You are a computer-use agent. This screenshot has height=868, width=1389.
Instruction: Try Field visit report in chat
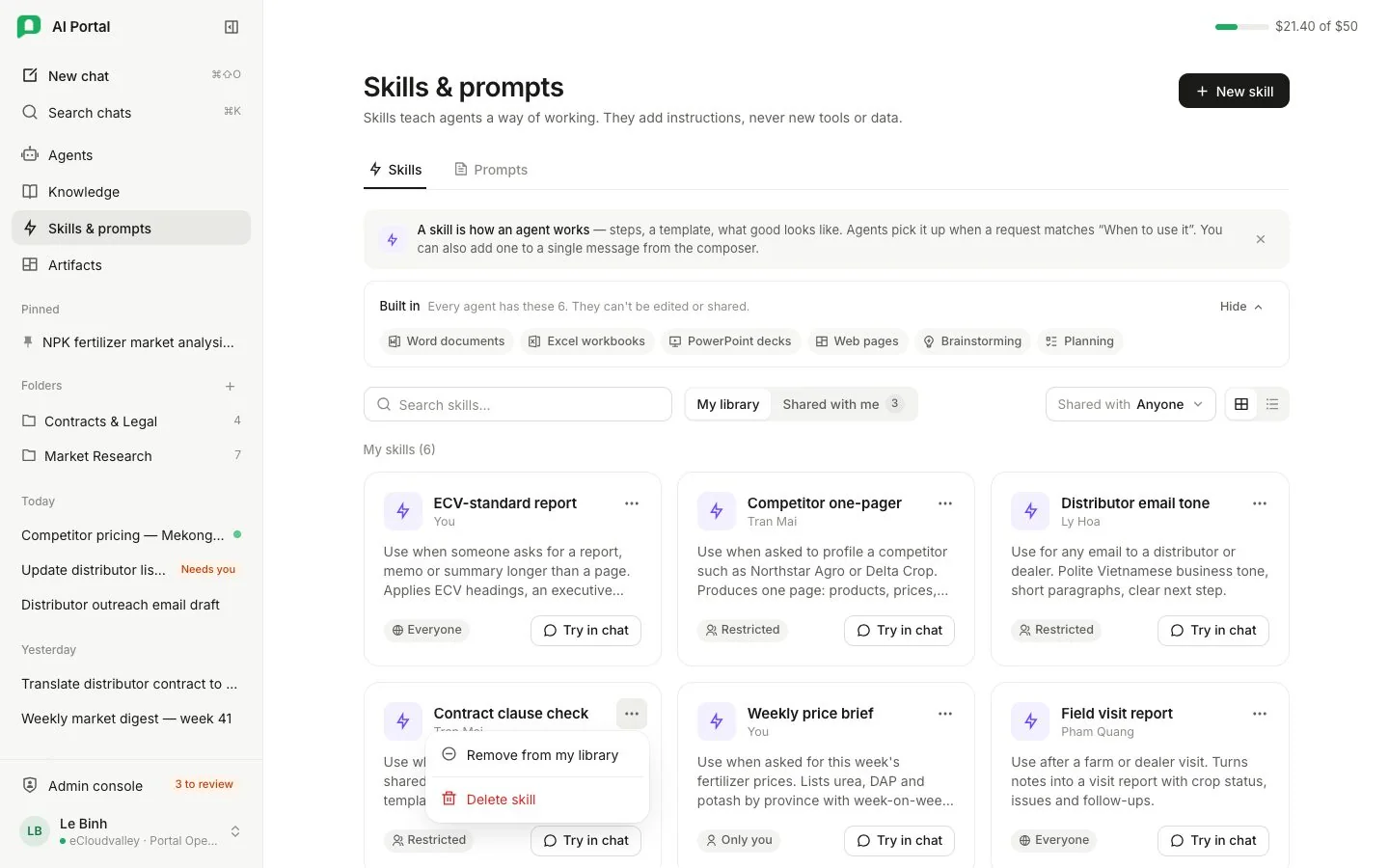1213,840
